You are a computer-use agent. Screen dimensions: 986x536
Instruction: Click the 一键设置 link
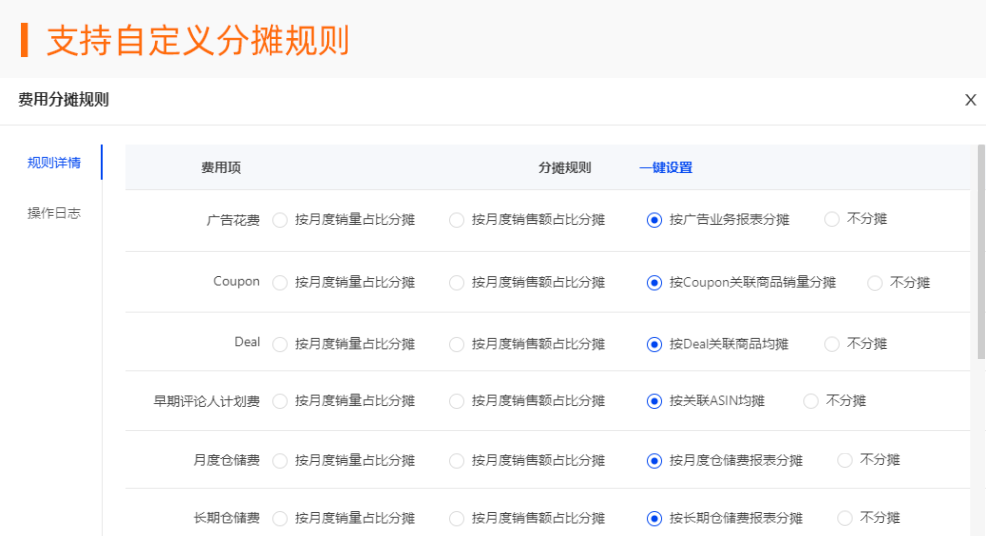point(665,168)
